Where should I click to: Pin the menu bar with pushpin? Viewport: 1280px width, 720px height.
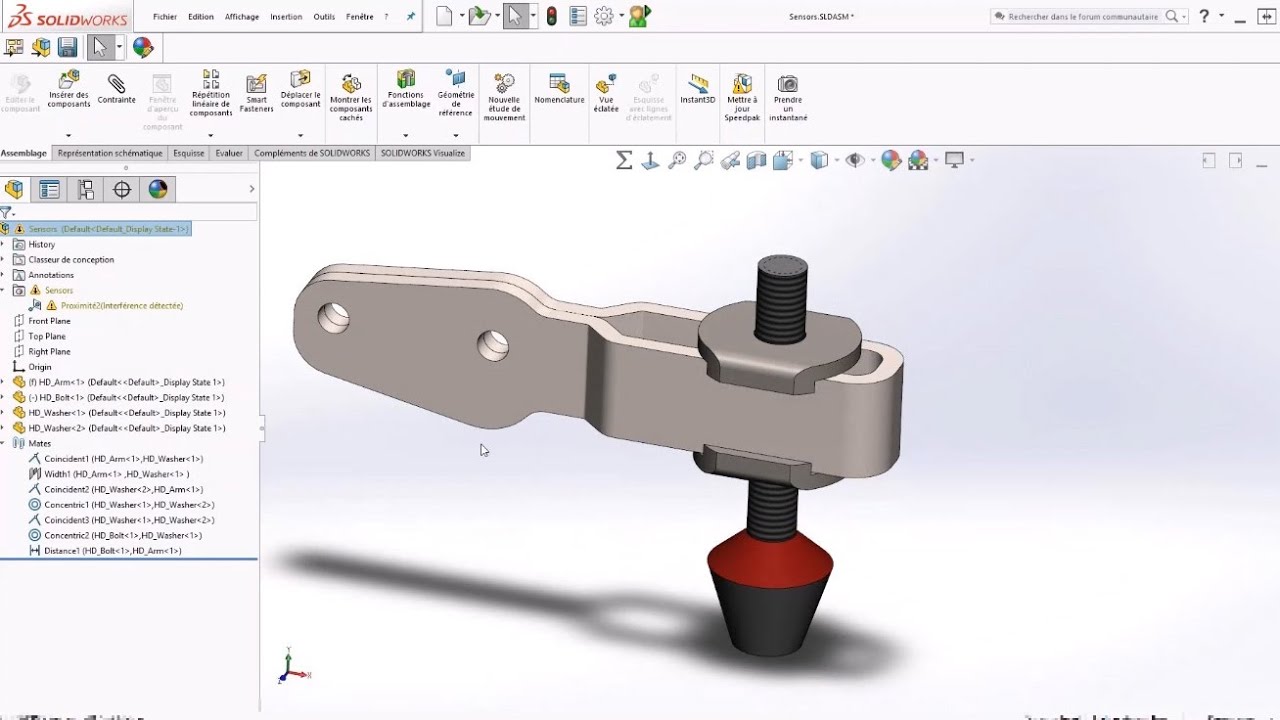[x=411, y=17]
